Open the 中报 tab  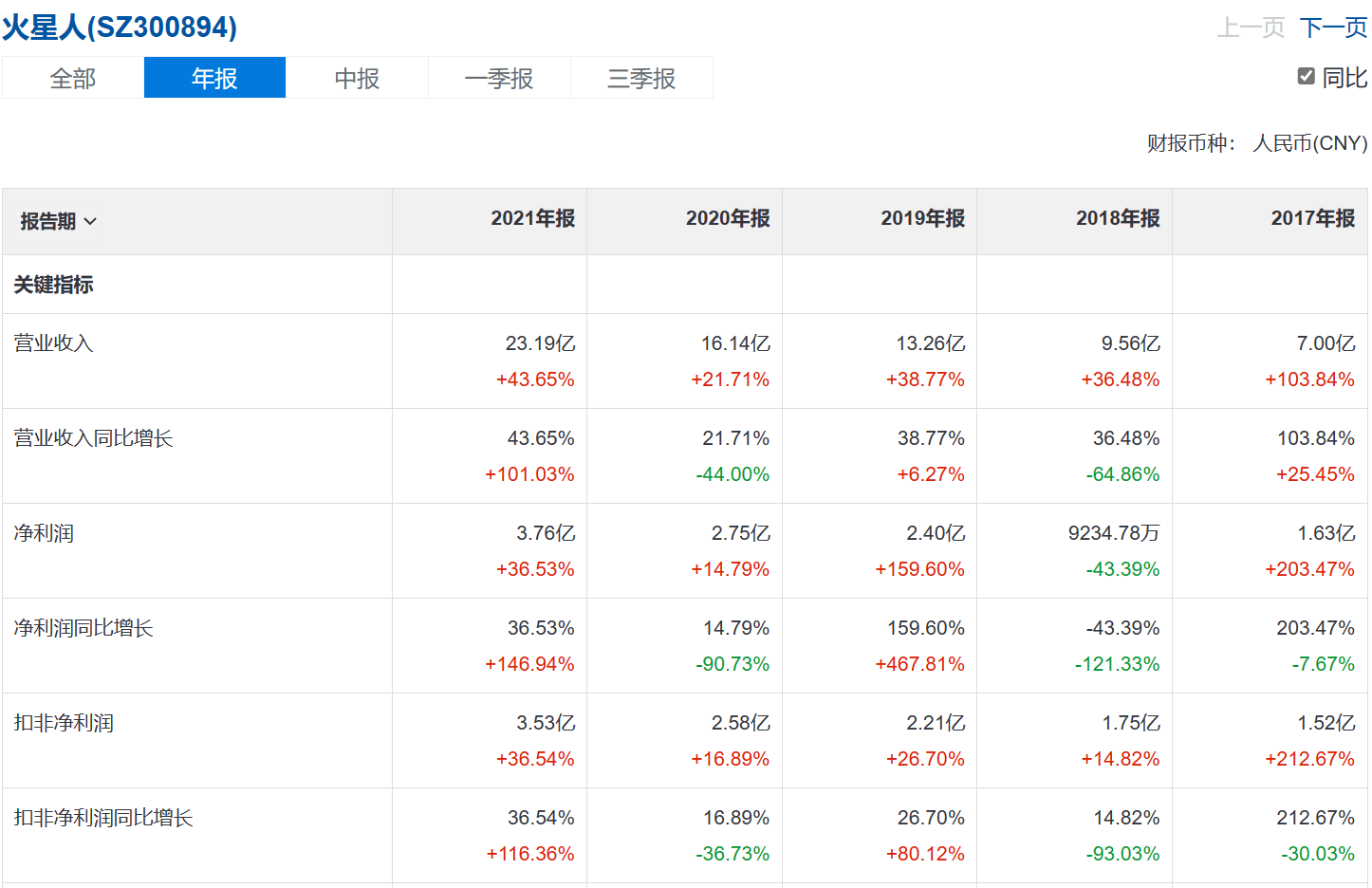point(357,78)
